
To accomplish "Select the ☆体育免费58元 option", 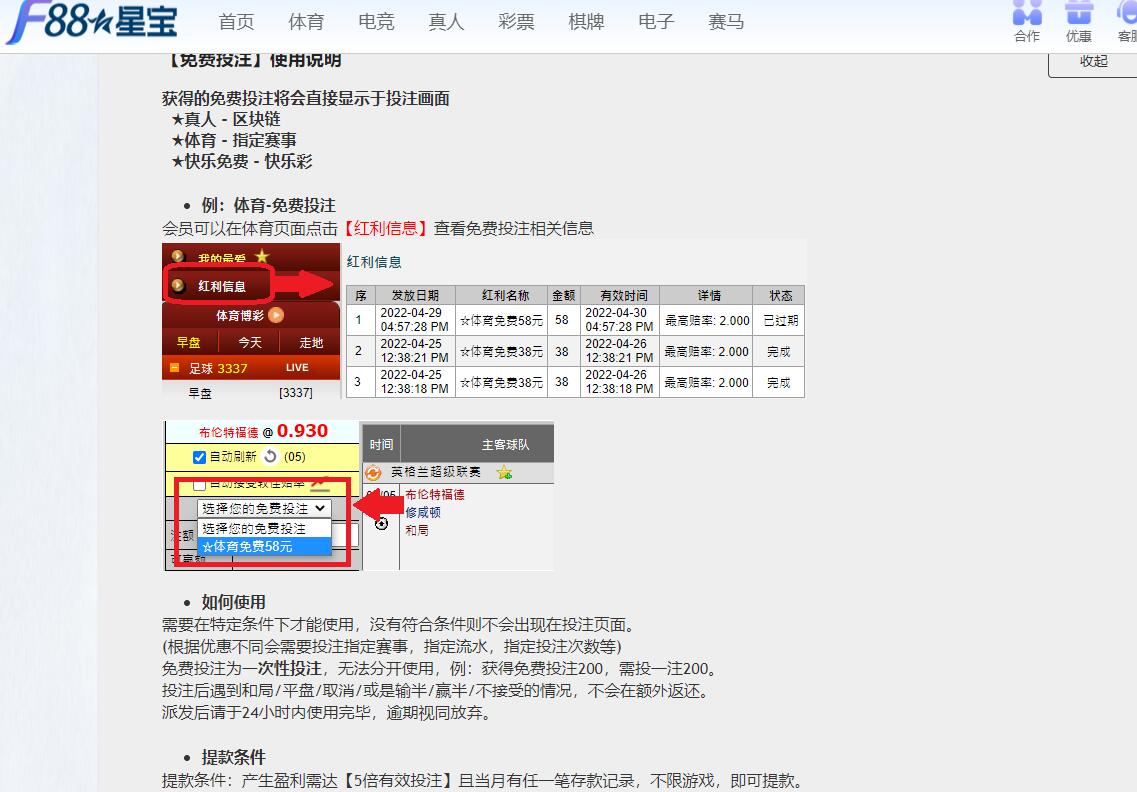I will click(x=264, y=546).
